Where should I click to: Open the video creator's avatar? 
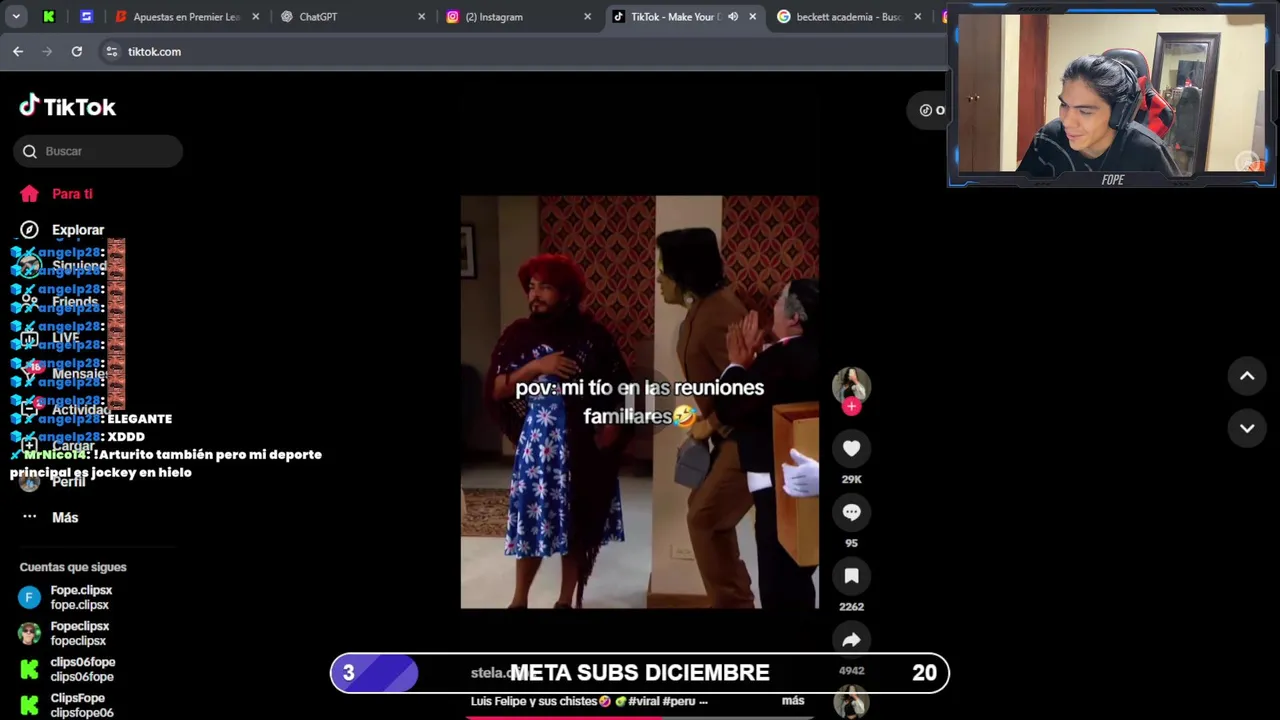pyautogui.click(x=851, y=385)
